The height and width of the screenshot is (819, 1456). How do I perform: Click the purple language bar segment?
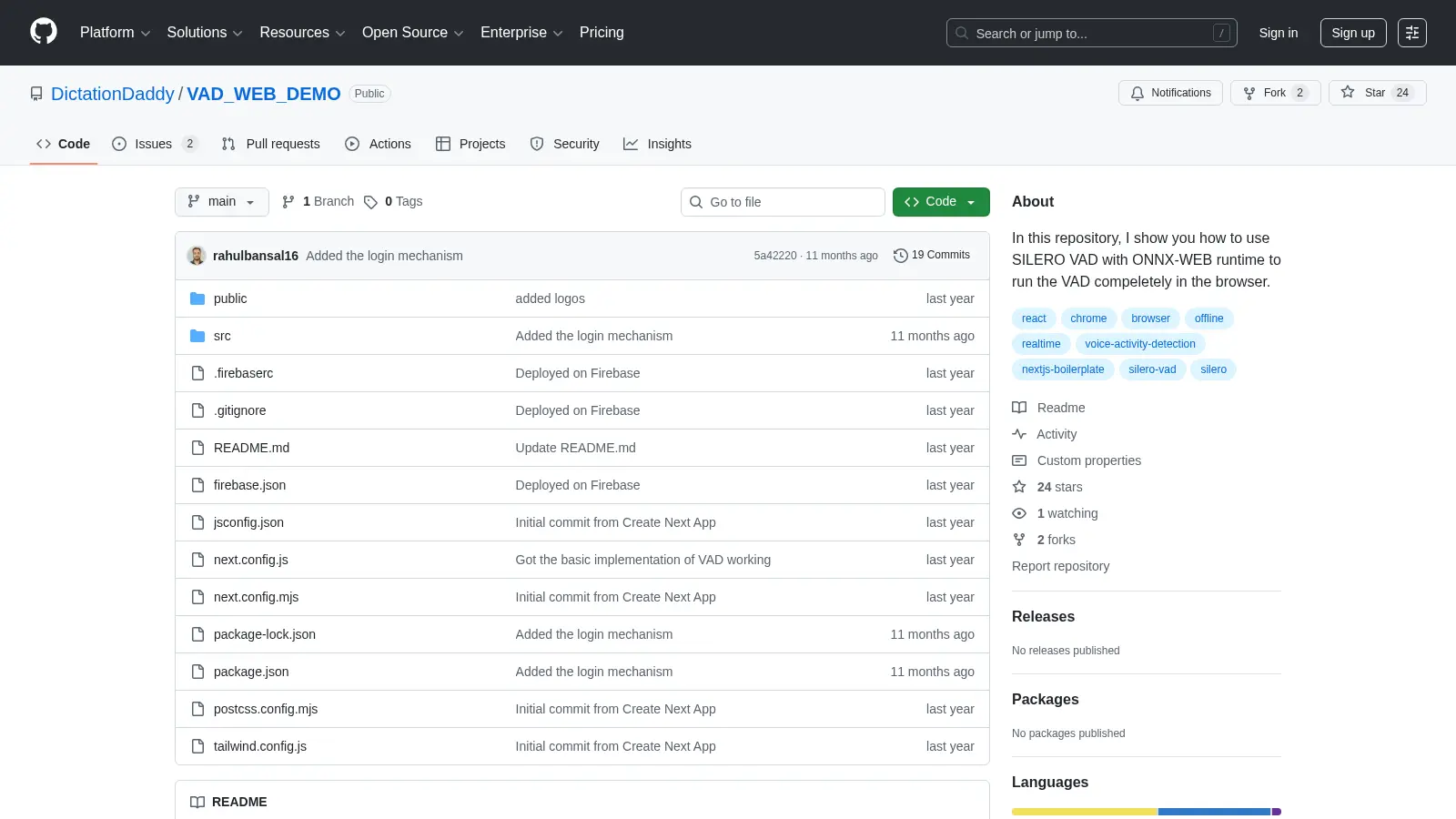tap(1277, 812)
